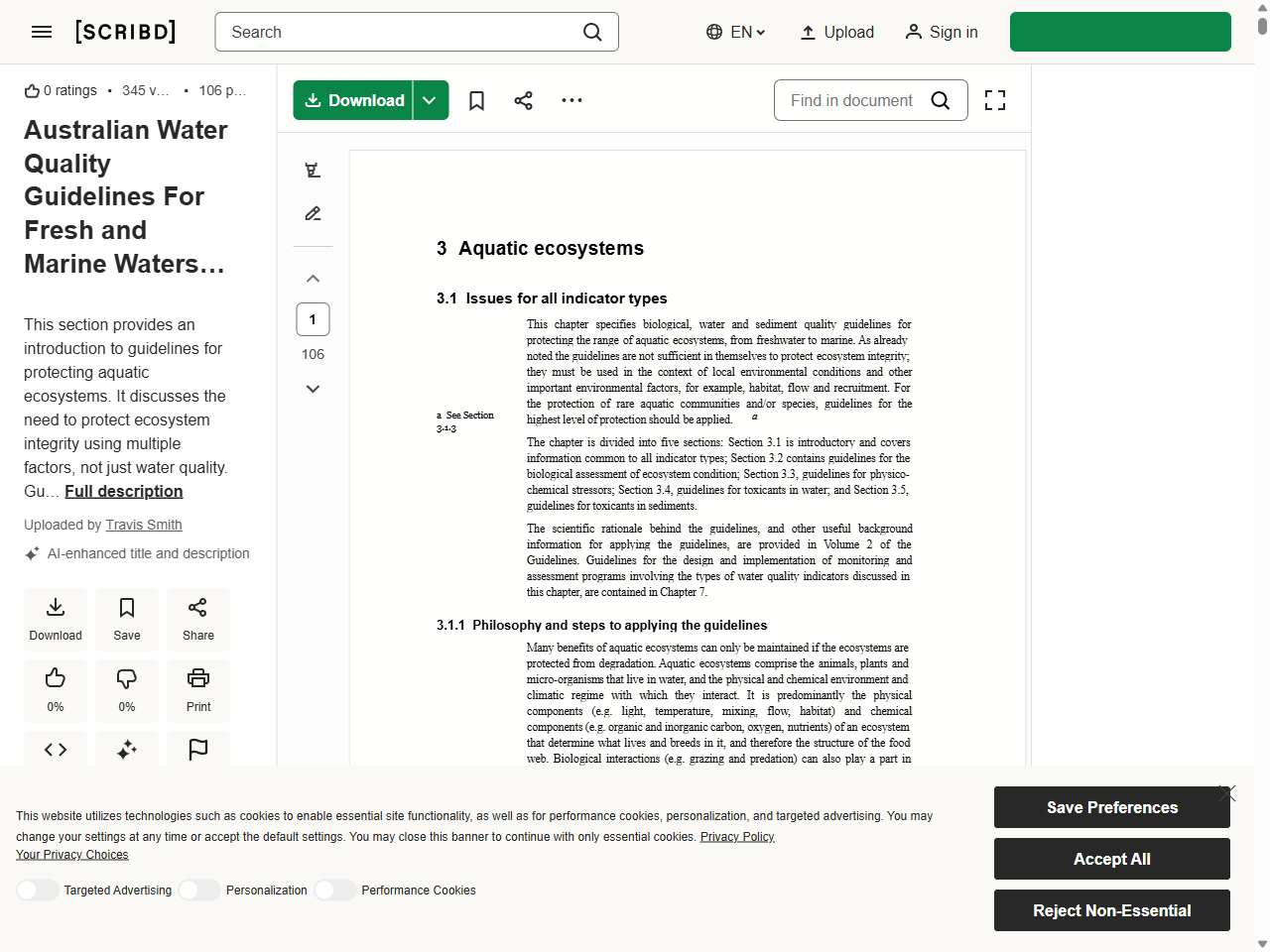
Task: Click Upload in the top navigation
Action: 836,32
